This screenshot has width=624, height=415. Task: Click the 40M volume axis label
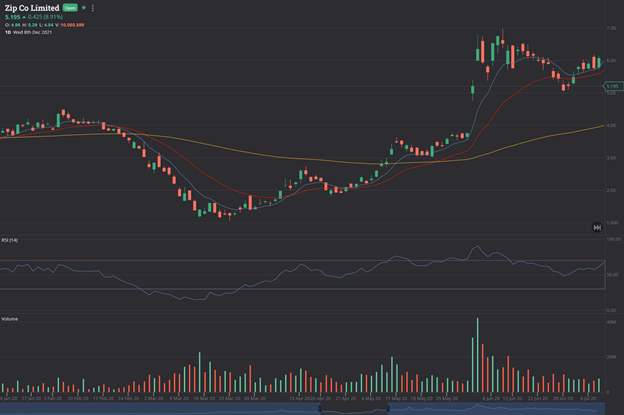pyautogui.click(x=611, y=322)
